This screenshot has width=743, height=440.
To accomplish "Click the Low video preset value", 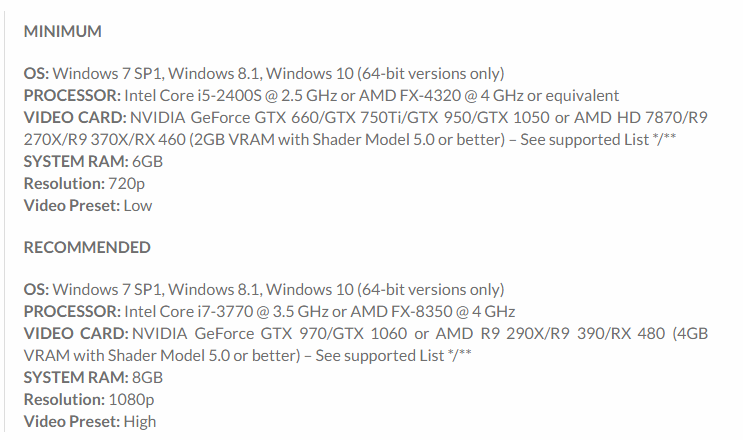I will coord(138,206).
